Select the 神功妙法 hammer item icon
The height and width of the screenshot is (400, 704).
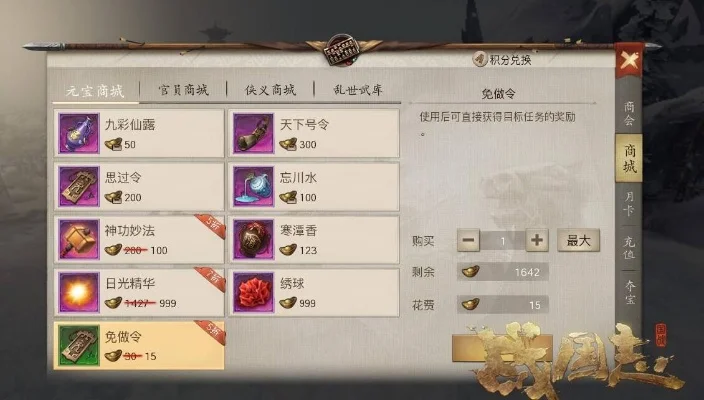click(x=79, y=239)
